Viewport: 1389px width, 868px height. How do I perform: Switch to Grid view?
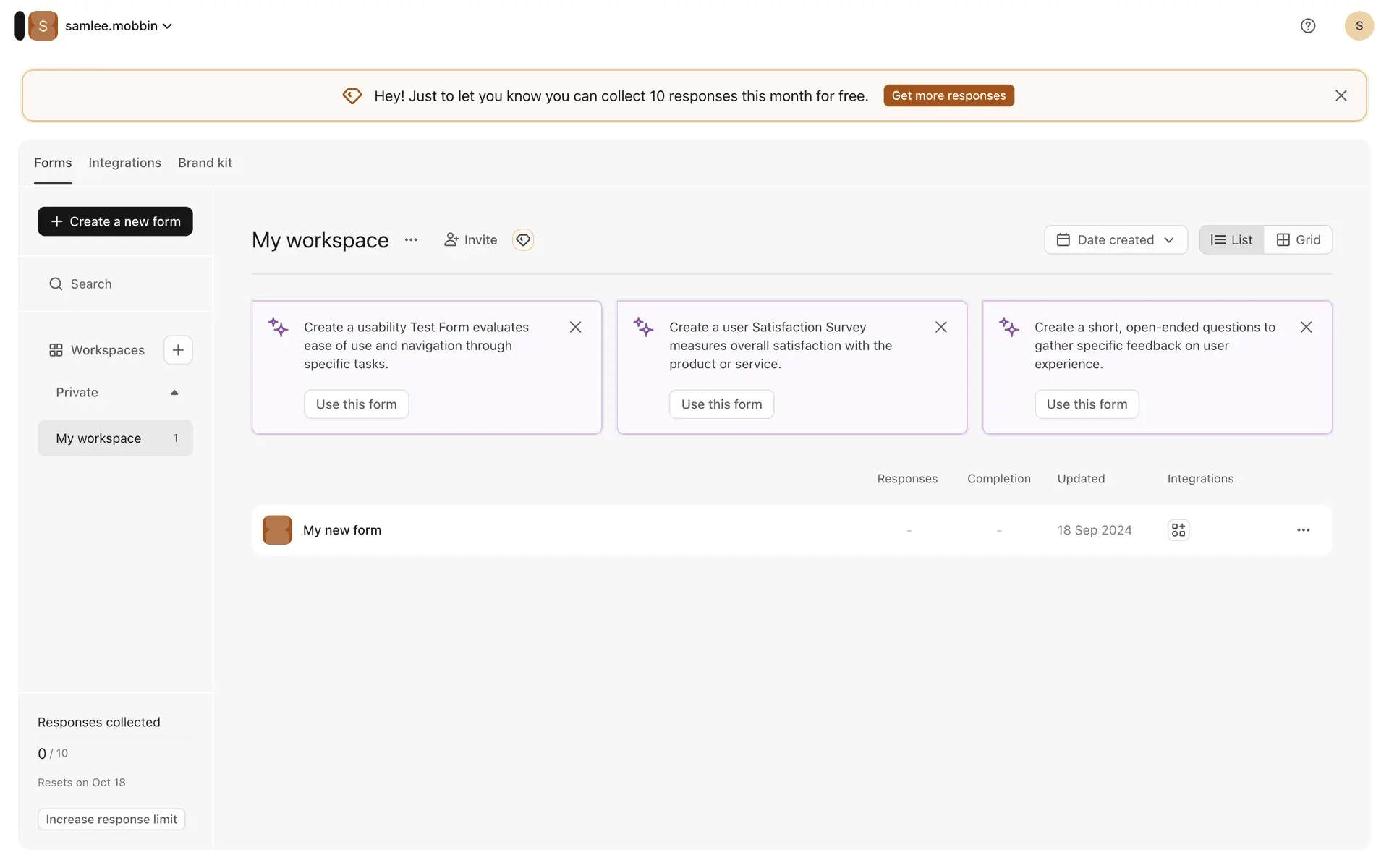(x=1299, y=239)
